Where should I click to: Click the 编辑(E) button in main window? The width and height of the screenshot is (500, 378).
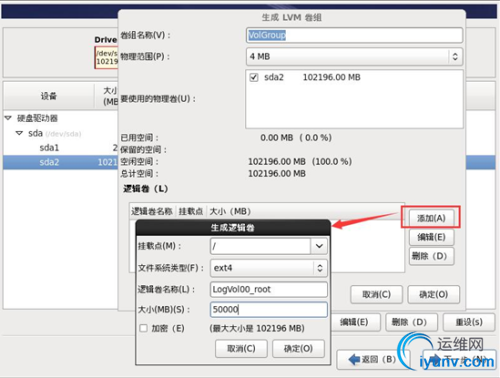354,322
